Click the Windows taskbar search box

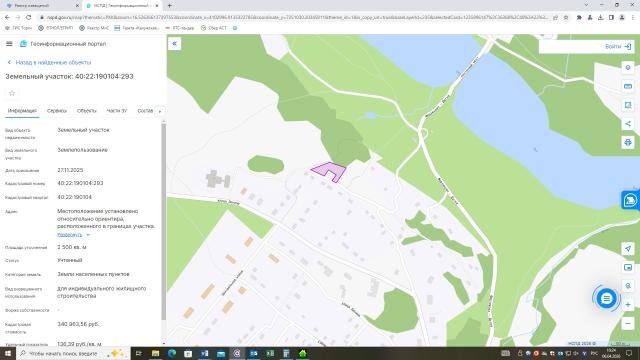point(73,353)
